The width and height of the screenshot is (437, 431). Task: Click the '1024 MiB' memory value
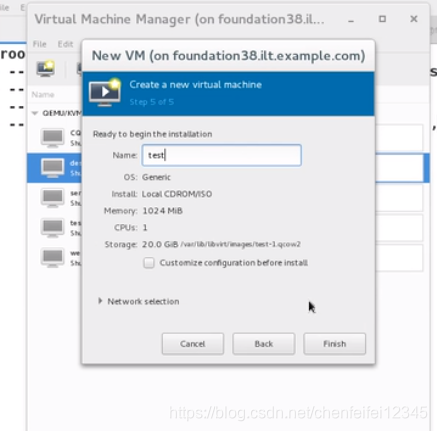(162, 211)
